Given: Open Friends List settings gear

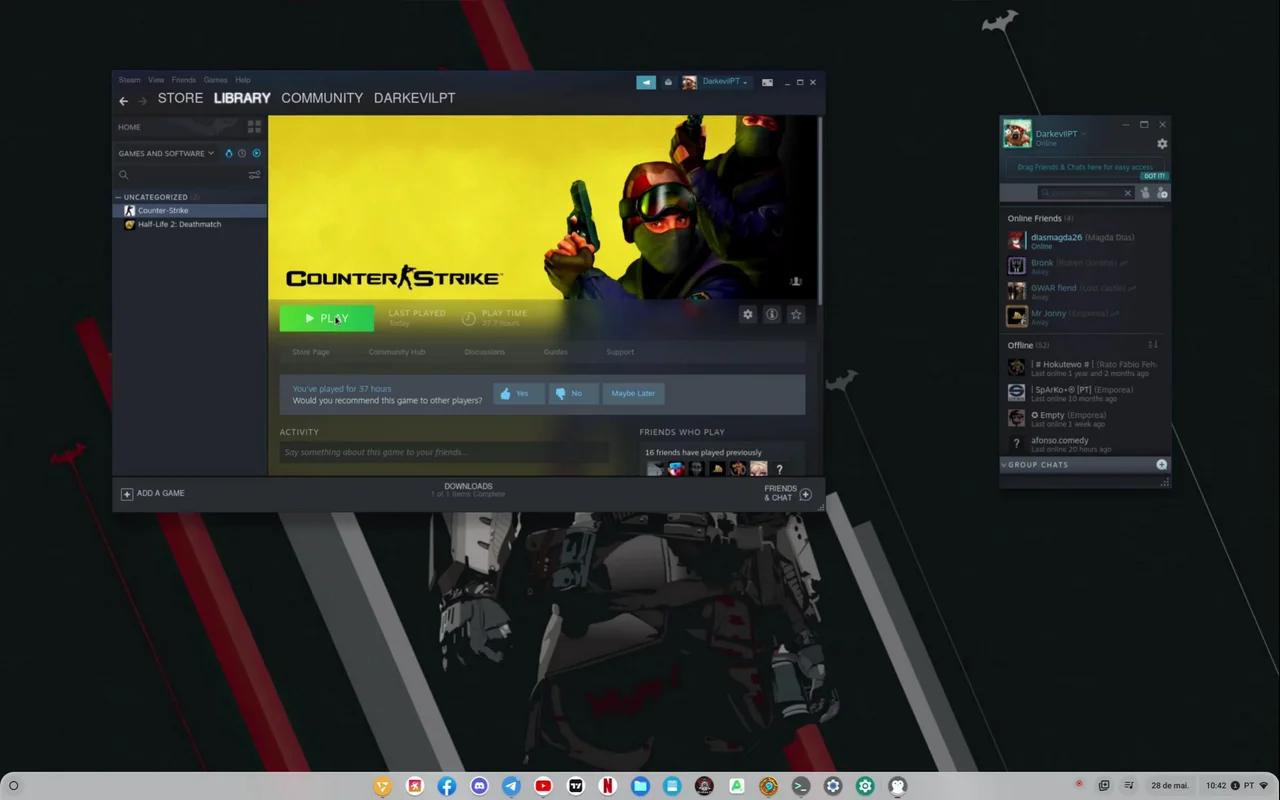Looking at the screenshot, I should [x=1162, y=144].
